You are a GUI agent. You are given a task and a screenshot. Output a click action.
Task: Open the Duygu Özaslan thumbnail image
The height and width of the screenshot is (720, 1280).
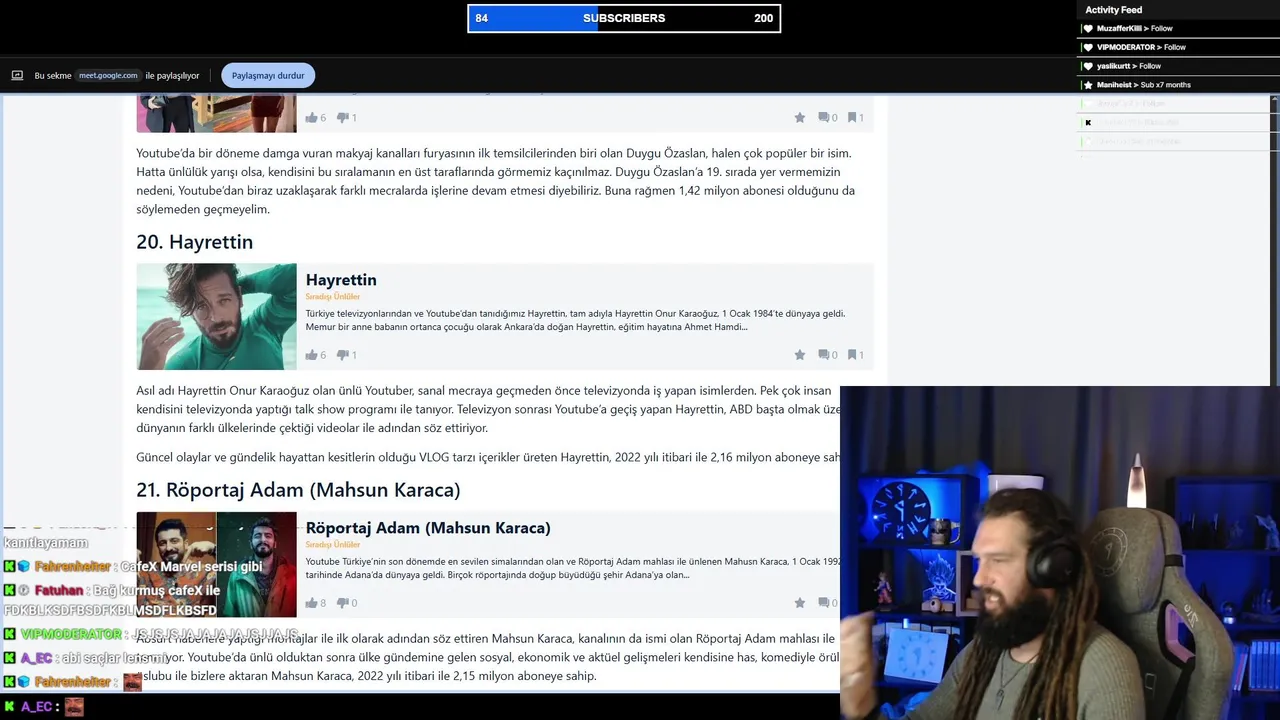216,113
